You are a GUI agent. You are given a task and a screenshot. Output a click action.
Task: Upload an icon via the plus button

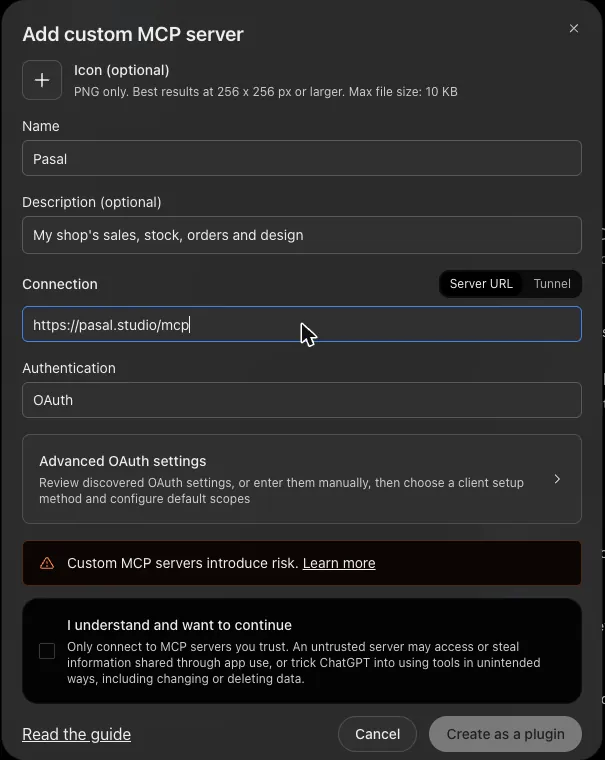coord(42,80)
